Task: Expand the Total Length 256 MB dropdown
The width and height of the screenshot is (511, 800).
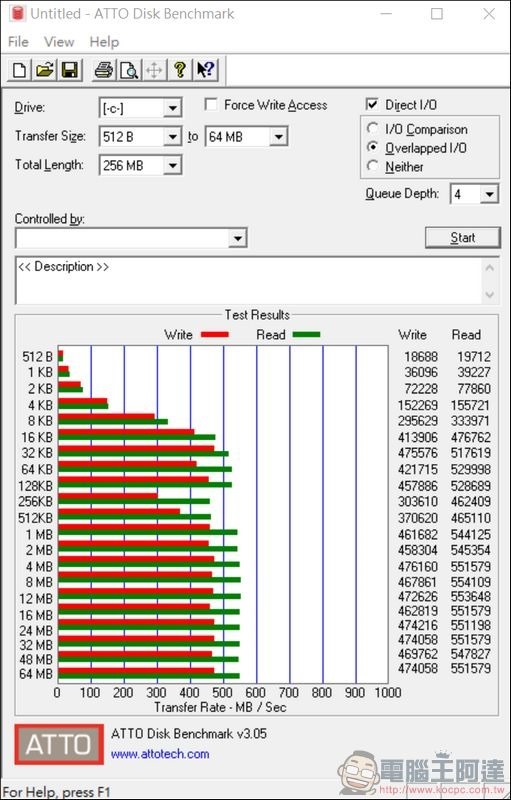Action: click(x=172, y=165)
